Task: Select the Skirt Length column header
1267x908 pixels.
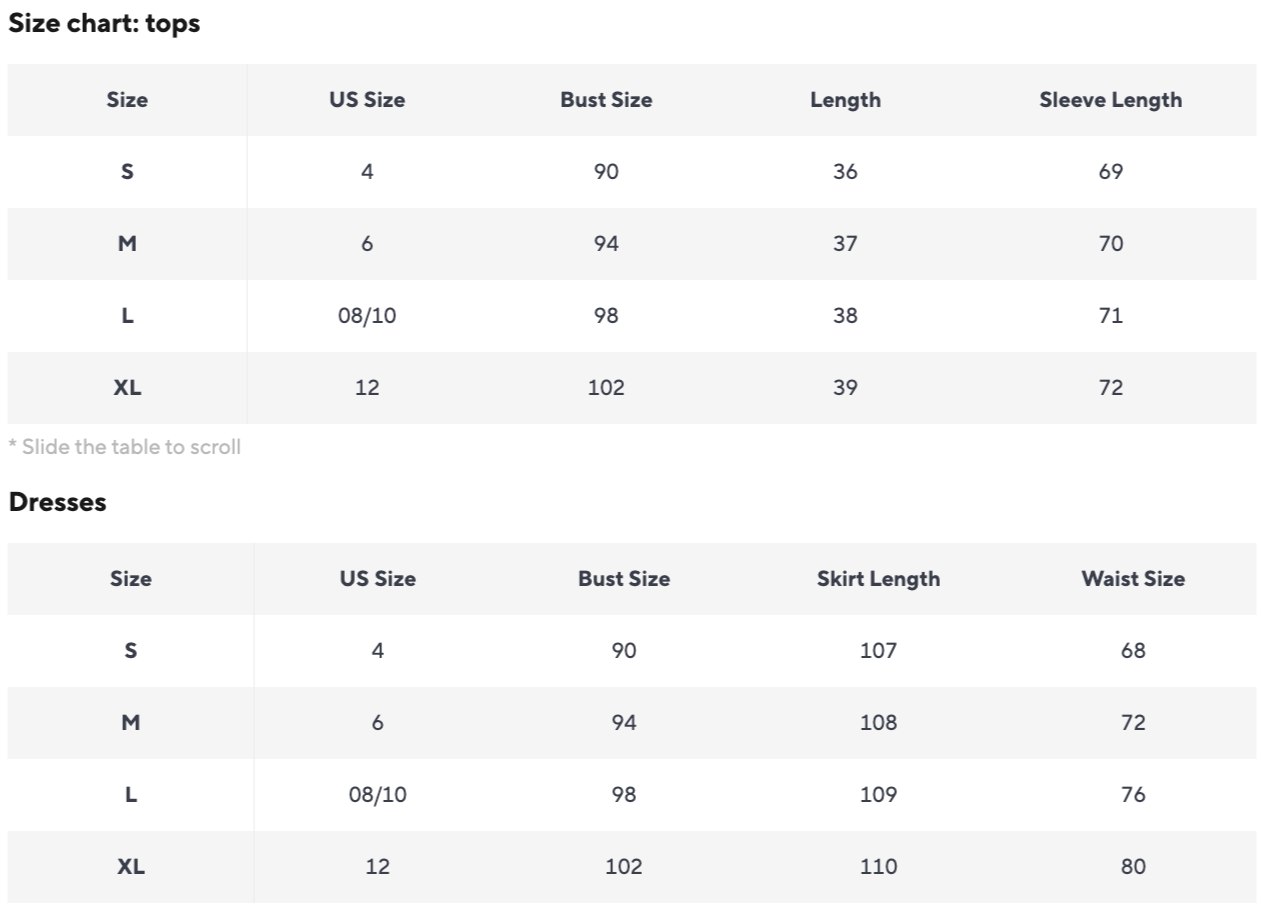Action: point(878,579)
